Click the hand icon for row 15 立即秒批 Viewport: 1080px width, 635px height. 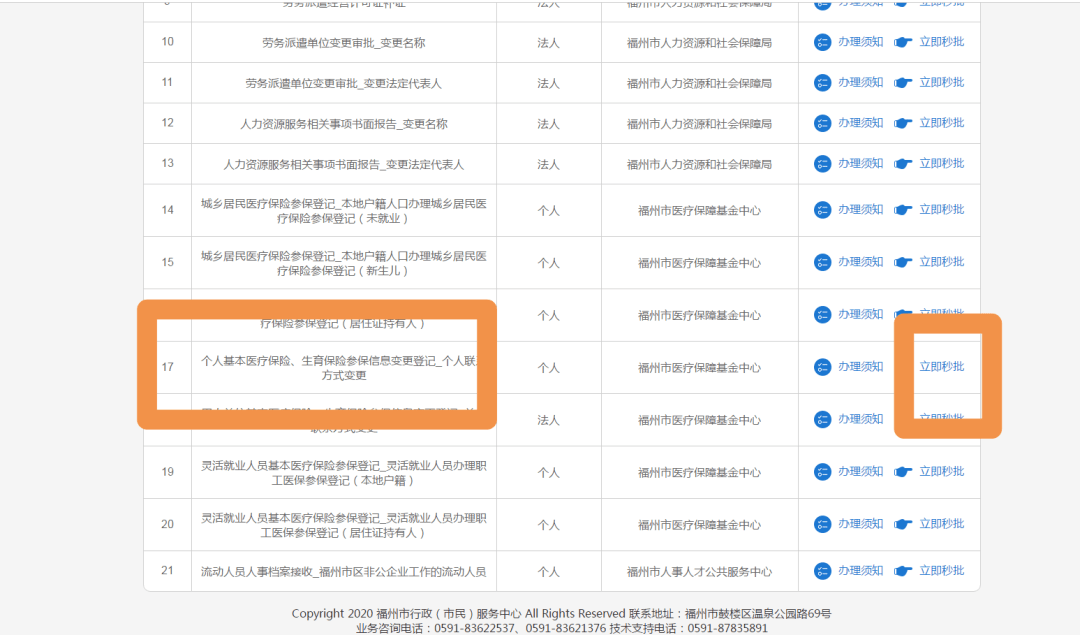coord(903,262)
